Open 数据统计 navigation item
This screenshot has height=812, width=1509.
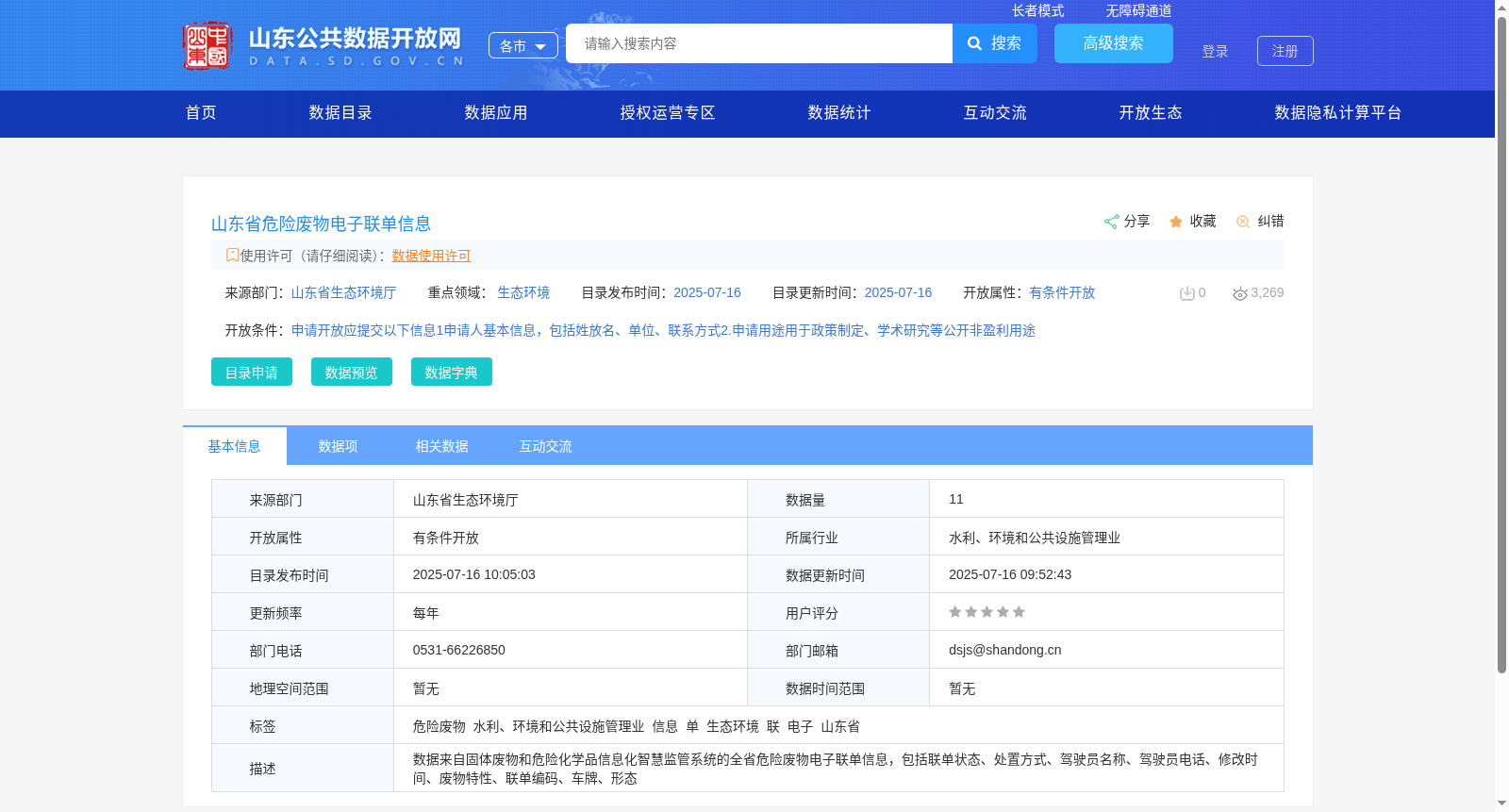(x=839, y=112)
